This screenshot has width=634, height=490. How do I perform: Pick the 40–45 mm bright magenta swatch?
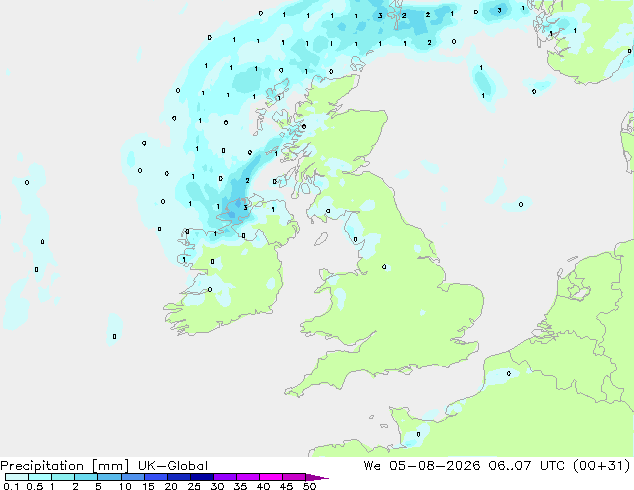tap(271, 477)
